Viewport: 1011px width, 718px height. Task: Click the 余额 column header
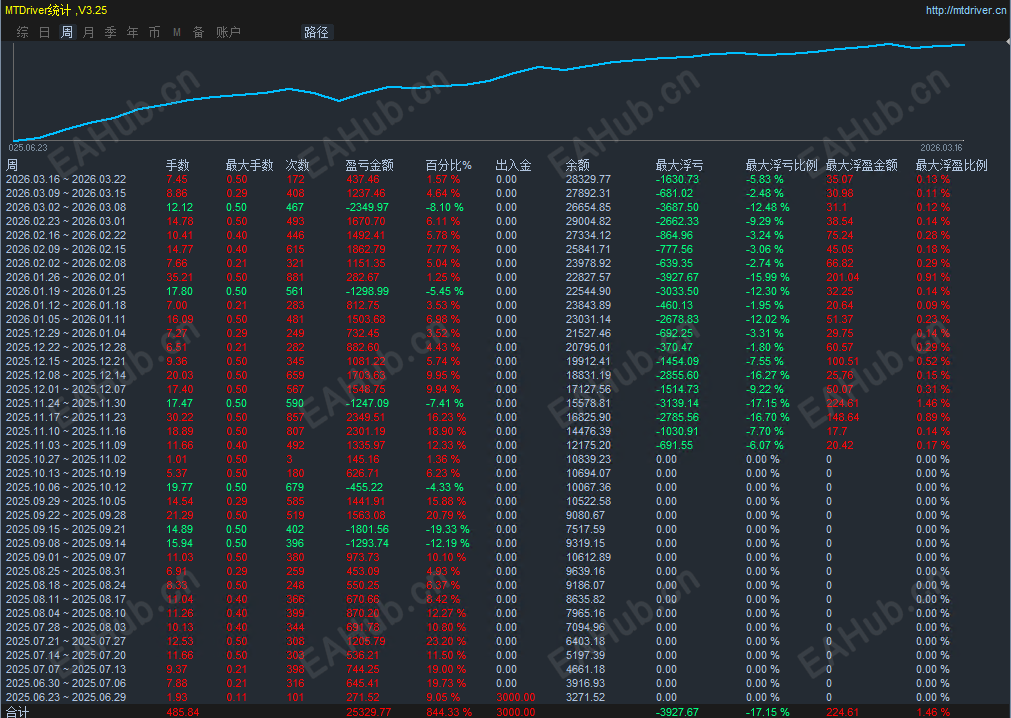pyautogui.click(x=578, y=165)
